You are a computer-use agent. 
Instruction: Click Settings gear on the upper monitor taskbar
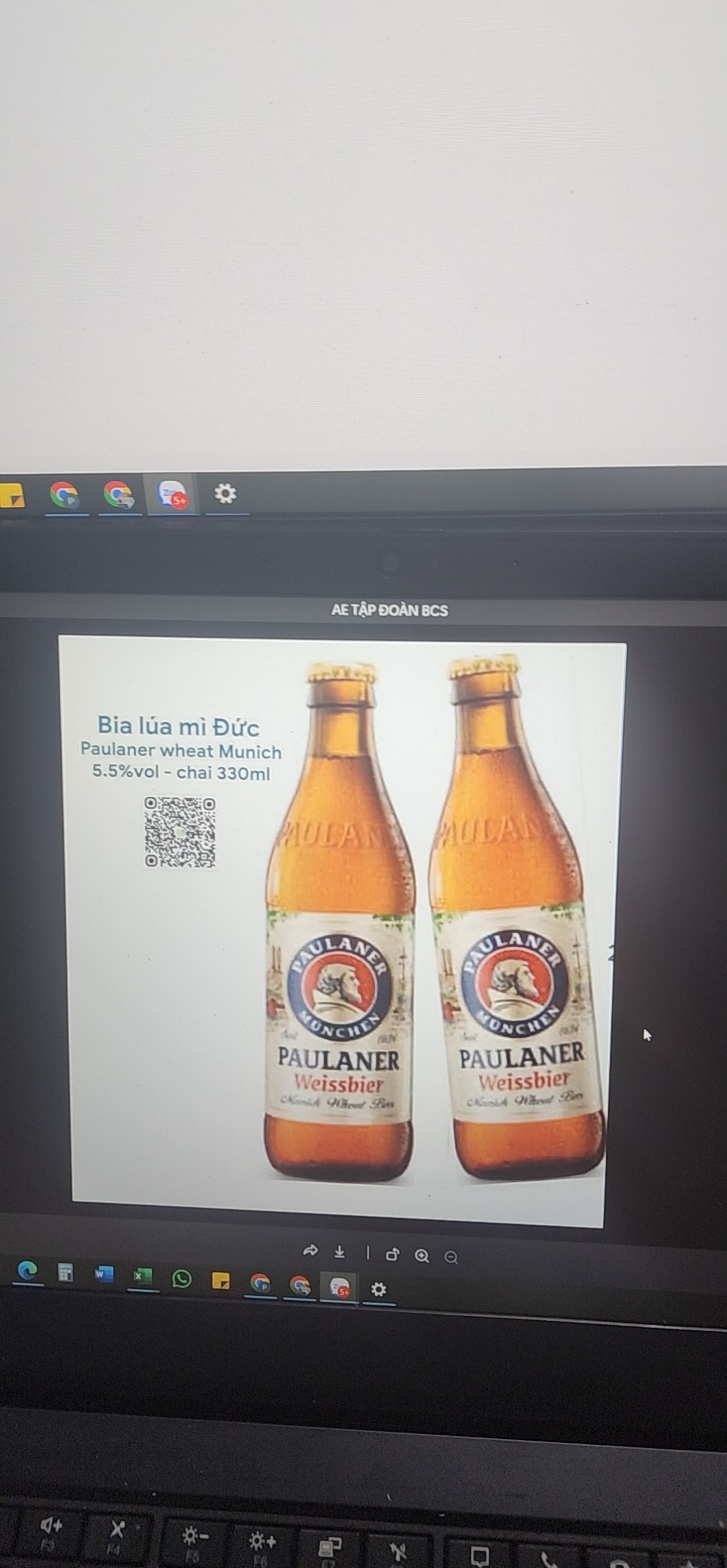coord(225,493)
